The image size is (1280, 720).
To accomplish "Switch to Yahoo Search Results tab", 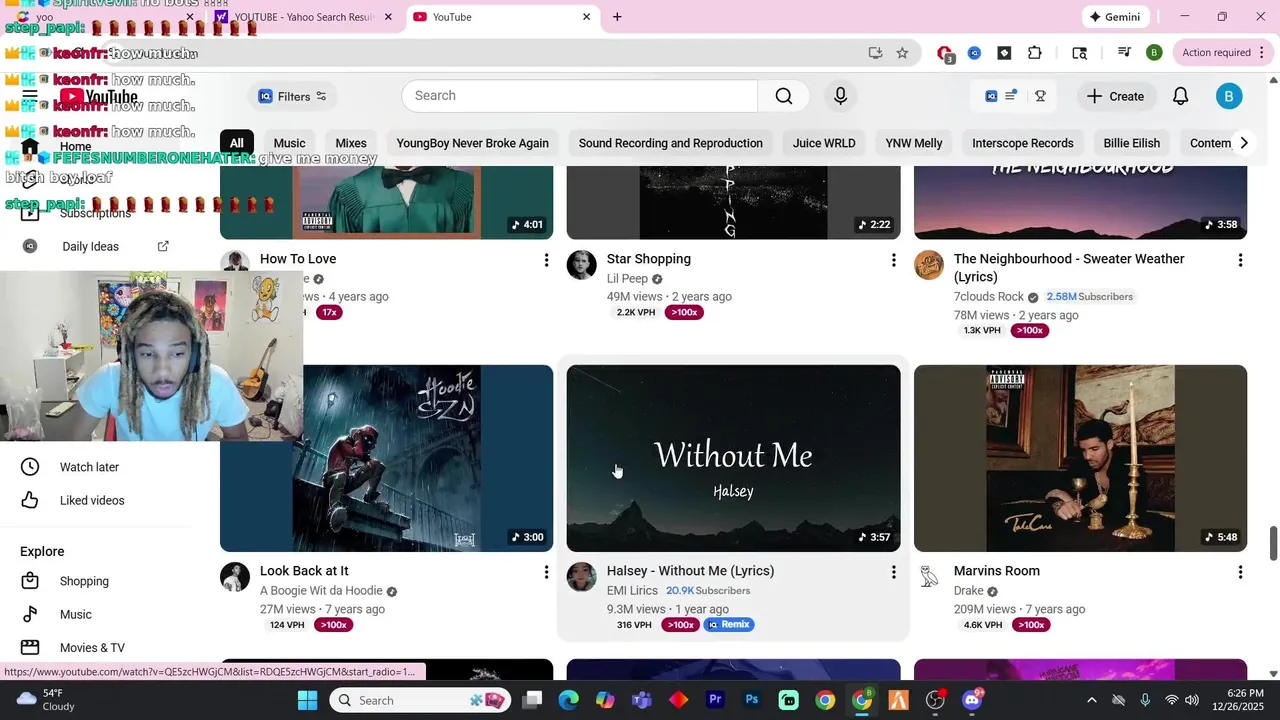I will point(305,17).
